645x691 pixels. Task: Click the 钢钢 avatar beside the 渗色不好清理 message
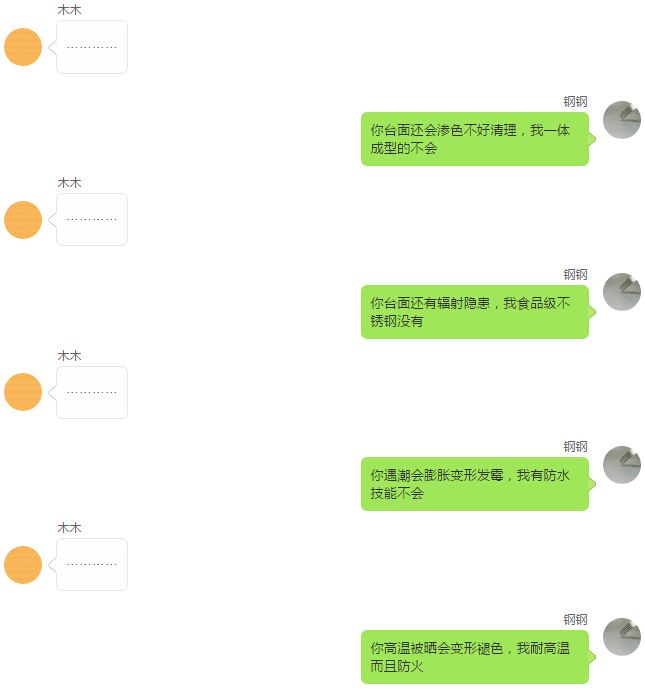point(622,120)
